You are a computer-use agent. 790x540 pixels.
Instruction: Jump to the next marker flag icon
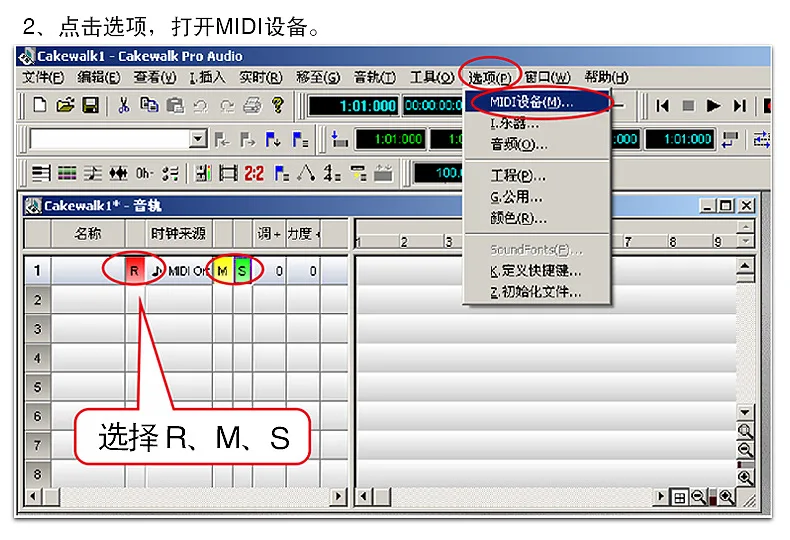(x=247, y=140)
